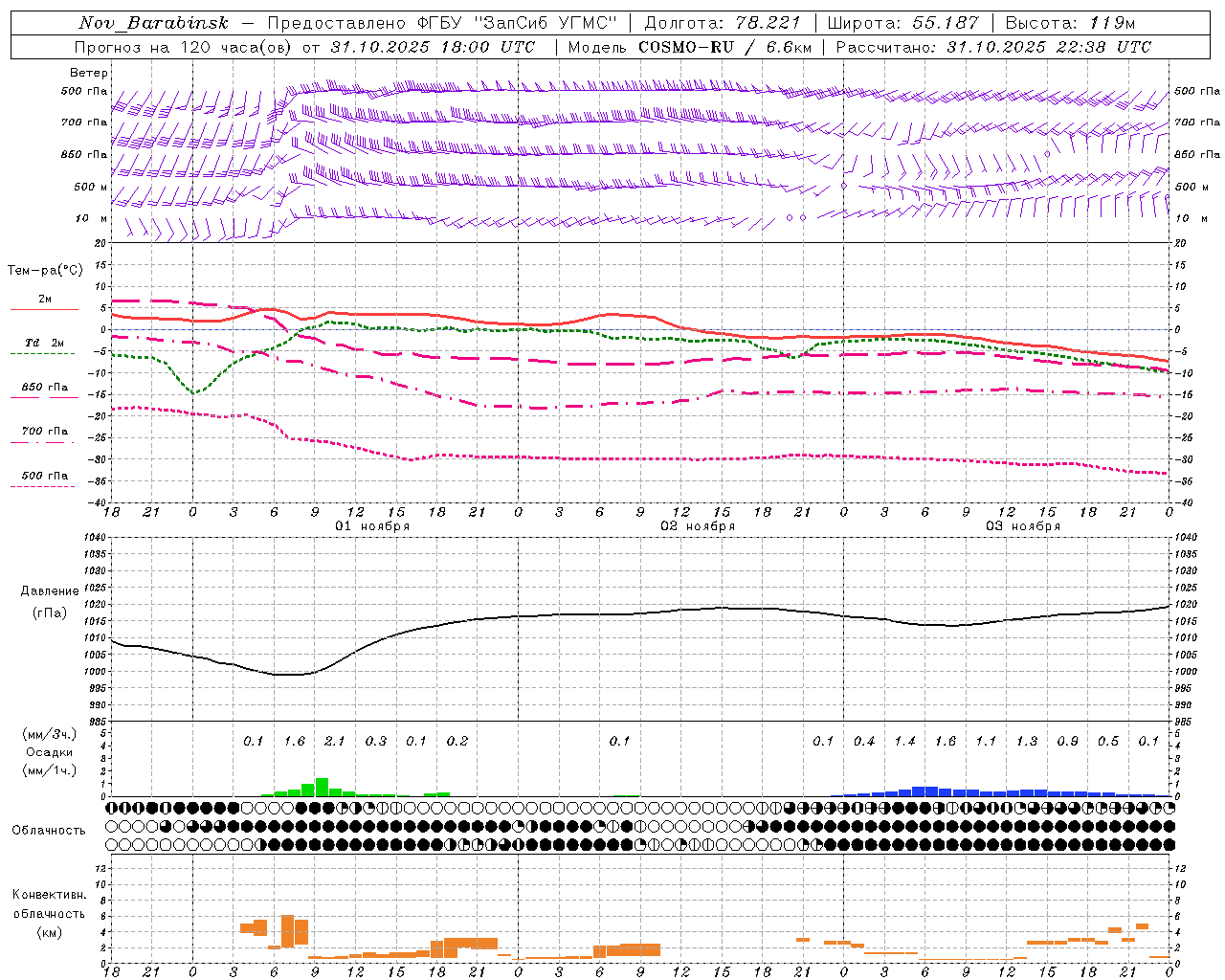Screen dimensions: 1225x980
Task: Click the 0.9 precipitation total
Action: coord(1067,742)
